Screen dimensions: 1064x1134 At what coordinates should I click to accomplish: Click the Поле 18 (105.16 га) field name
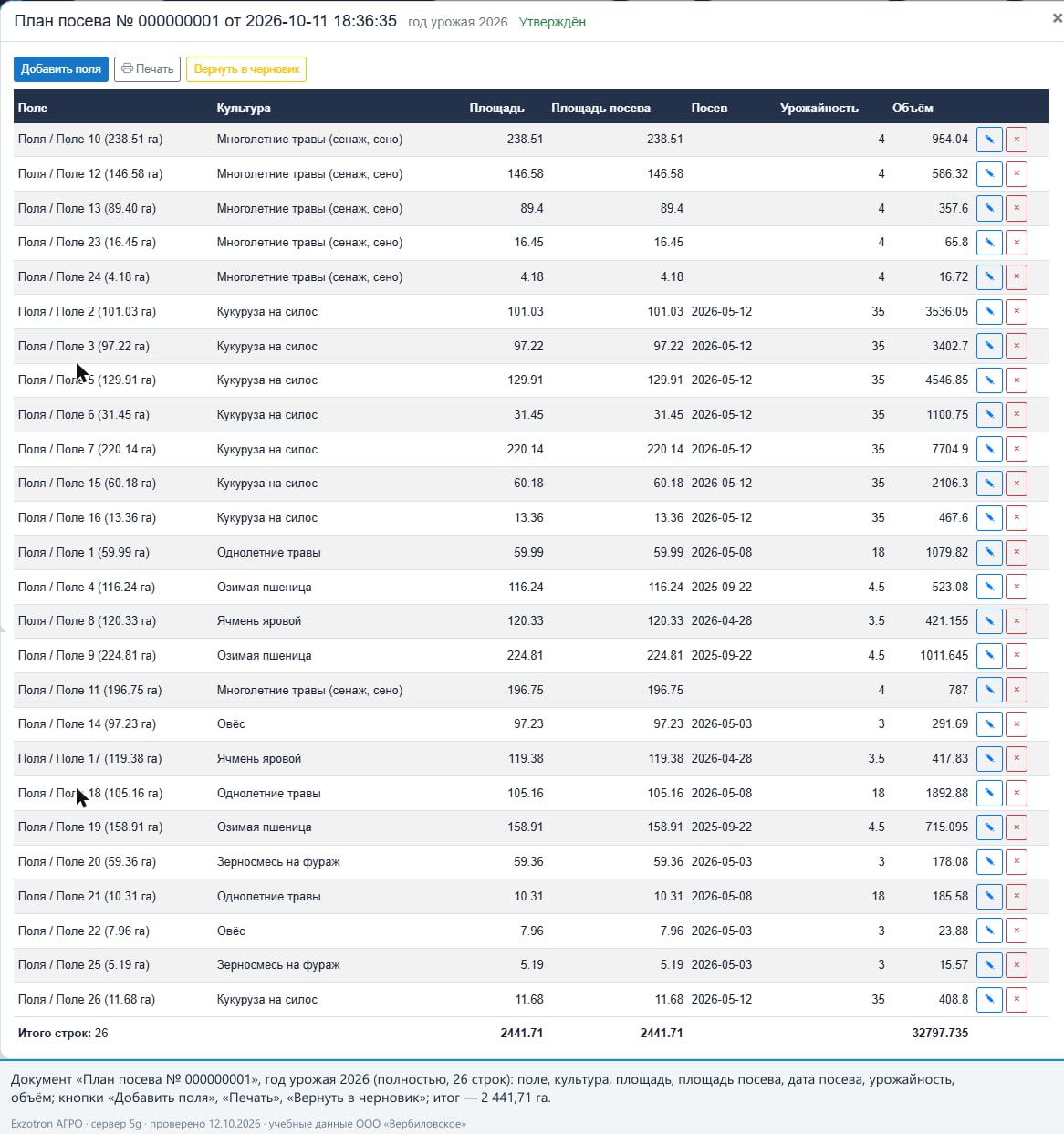tap(90, 794)
